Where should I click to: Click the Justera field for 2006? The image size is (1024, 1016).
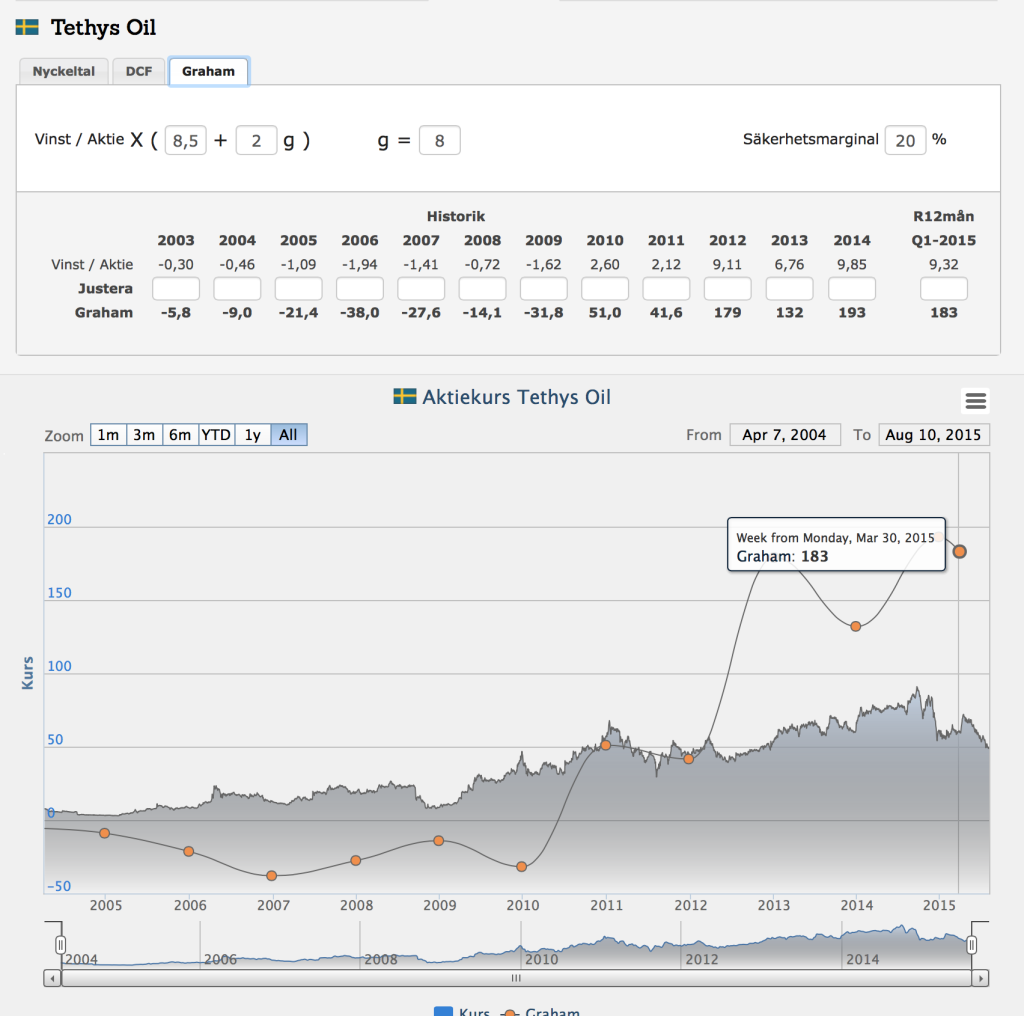[360, 289]
